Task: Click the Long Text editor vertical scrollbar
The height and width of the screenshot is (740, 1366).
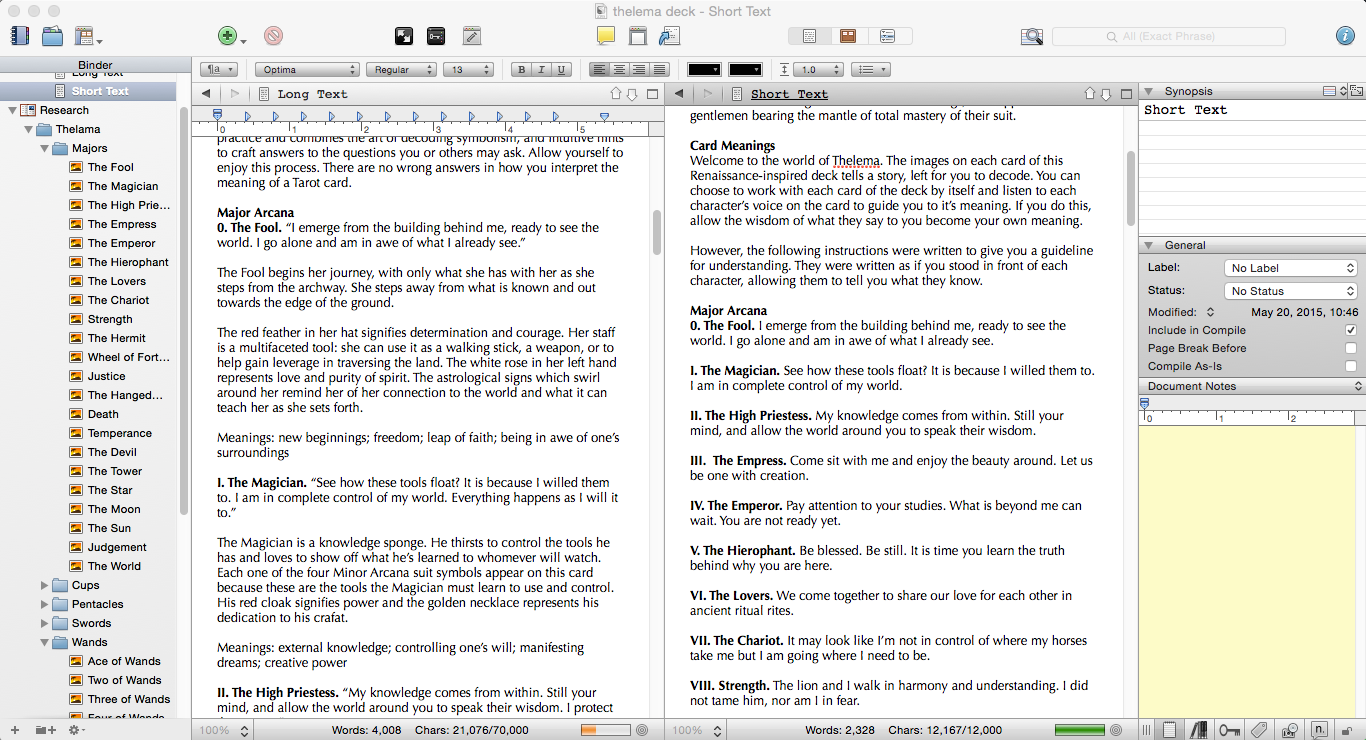Action: click(x=657, y=232)
